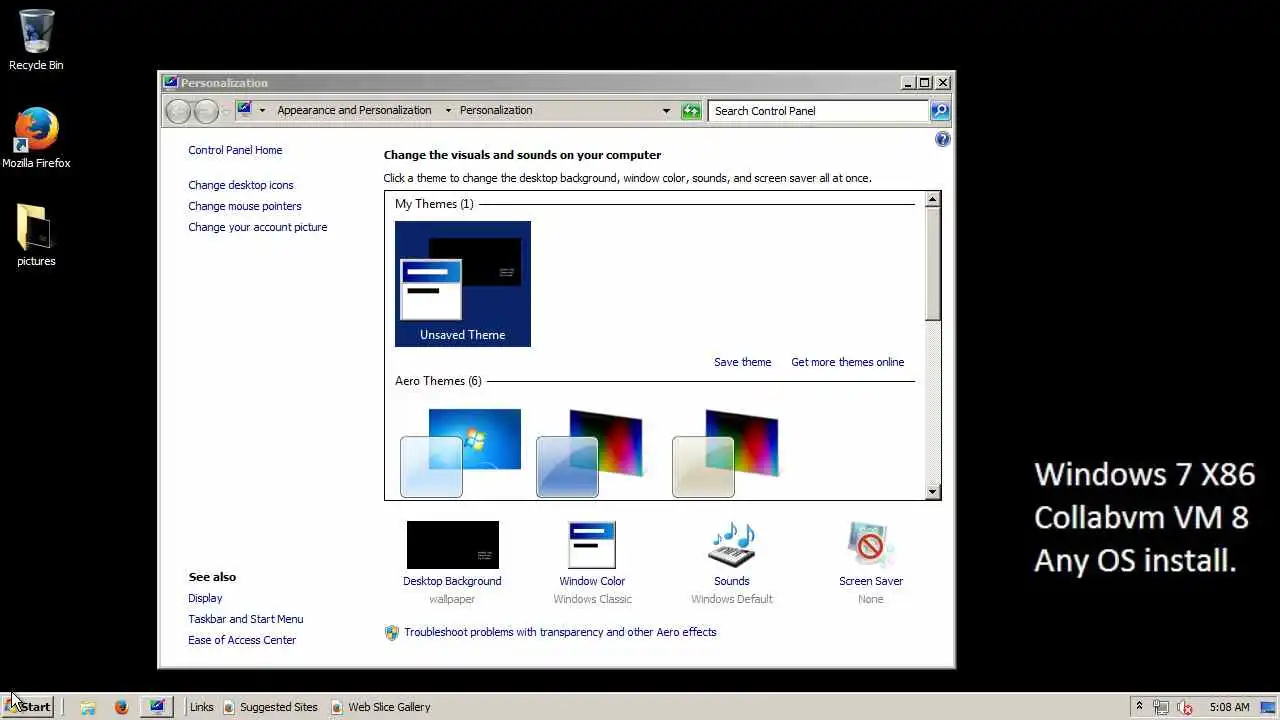Open Screen Saver settings

point(871,562)
